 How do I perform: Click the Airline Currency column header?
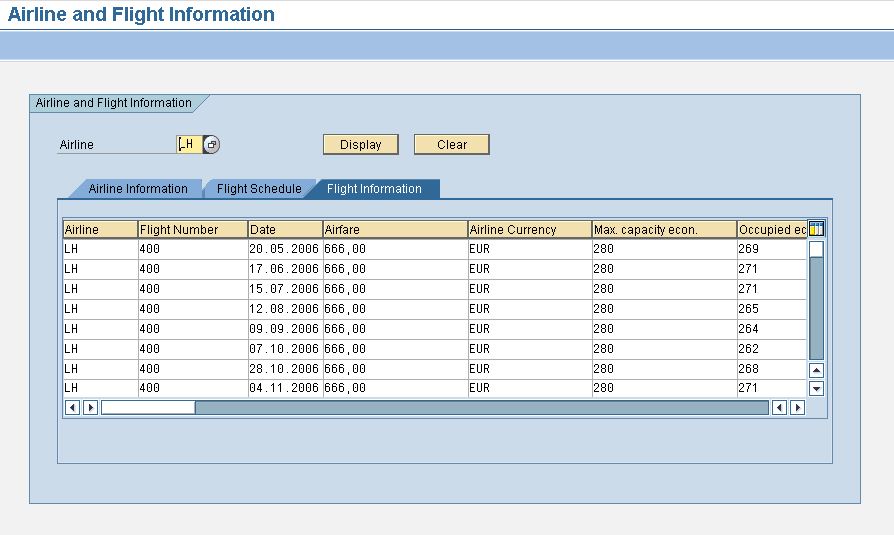coord(530,229)
